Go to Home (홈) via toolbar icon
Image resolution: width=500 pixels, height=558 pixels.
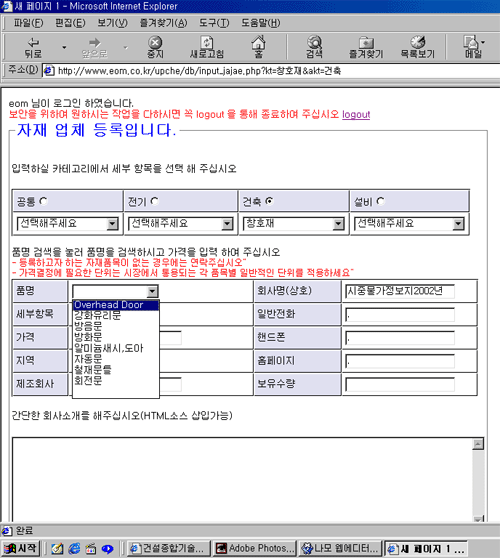click(x=258, y=48)
